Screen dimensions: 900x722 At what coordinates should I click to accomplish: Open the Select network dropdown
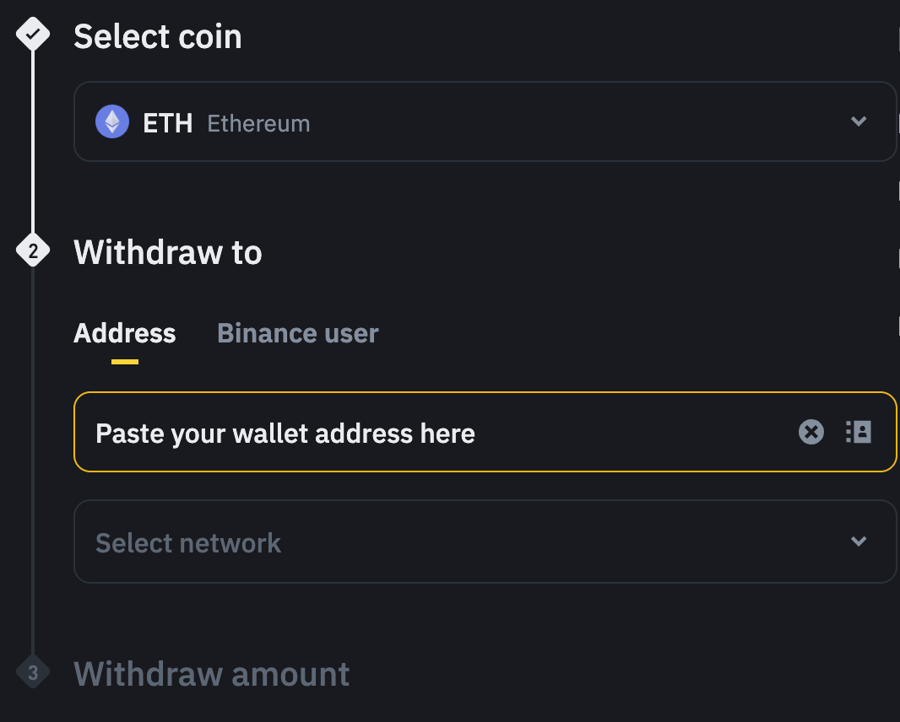click(x=485, y=541)
